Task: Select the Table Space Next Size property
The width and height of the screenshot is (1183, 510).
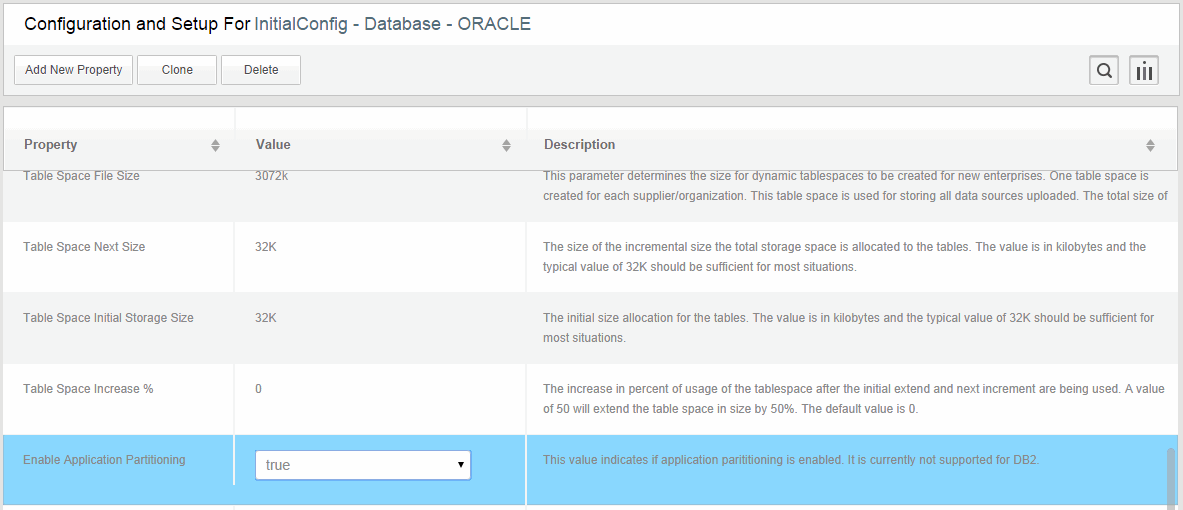Action: (x=84, y=247)
